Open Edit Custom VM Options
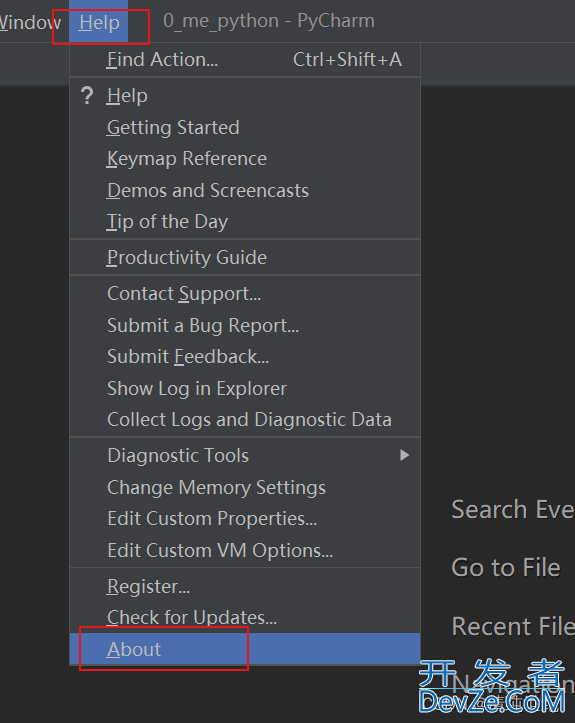The height and width of the screenshot is (723, 575). pos(245,551)
